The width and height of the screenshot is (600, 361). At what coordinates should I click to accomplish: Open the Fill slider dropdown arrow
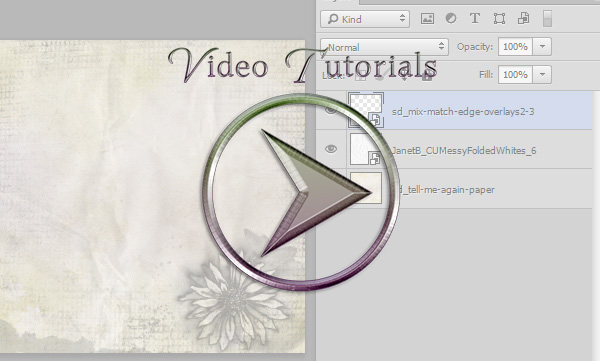point(542,74)
